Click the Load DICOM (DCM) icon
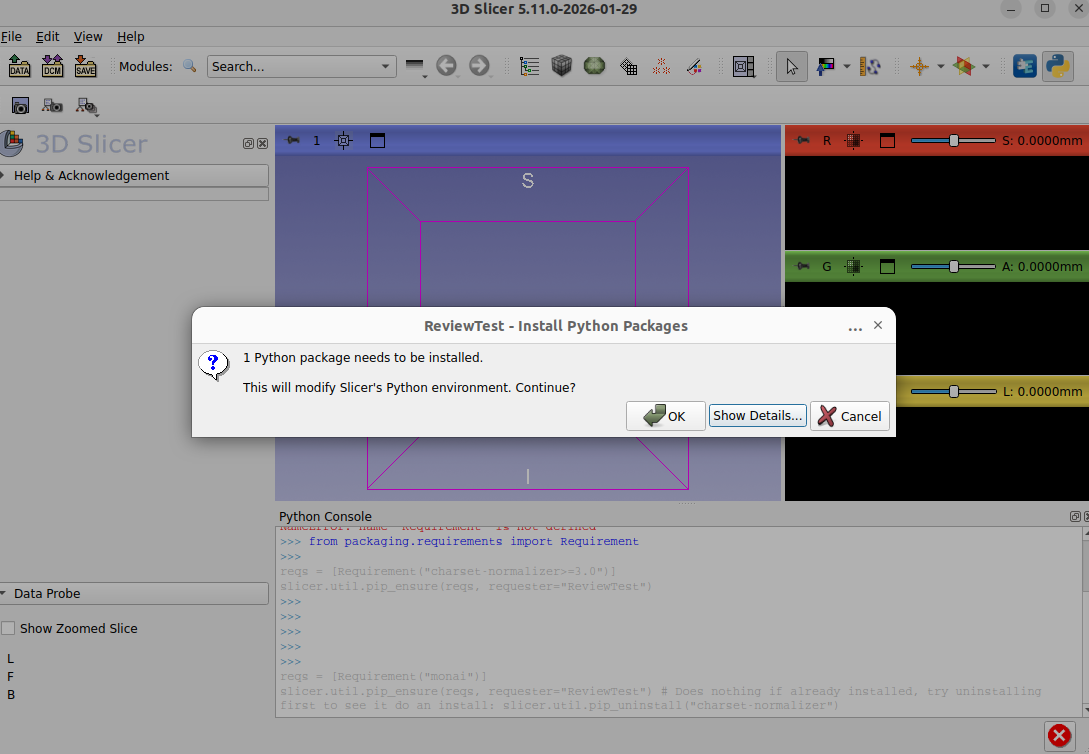1089x754 pixels. coord(52,66)
